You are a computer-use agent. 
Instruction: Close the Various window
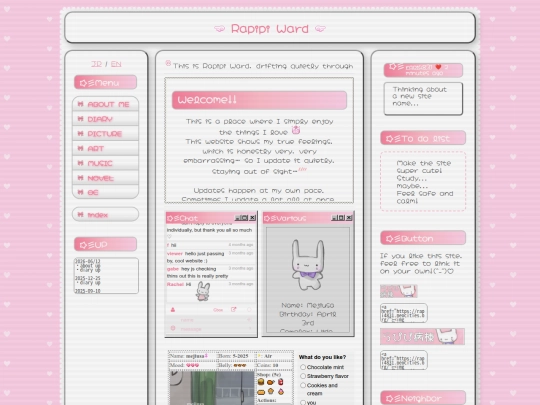pos(349,218)
